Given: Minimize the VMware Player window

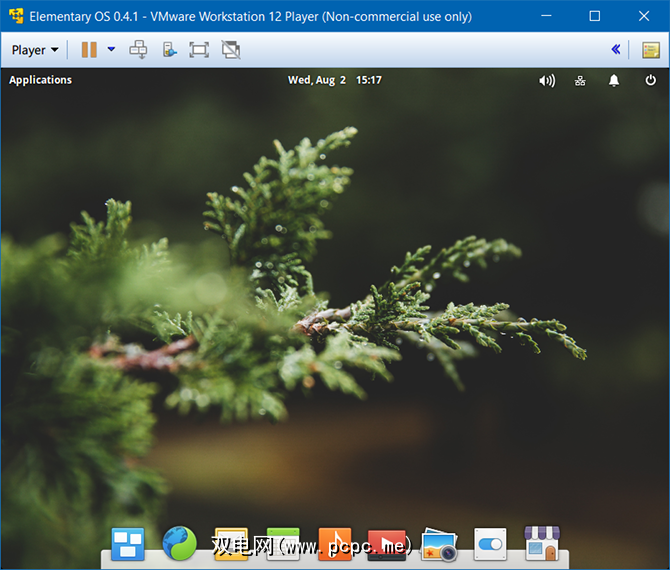Looking at the screenshot, I should click(x=546, y=16).
